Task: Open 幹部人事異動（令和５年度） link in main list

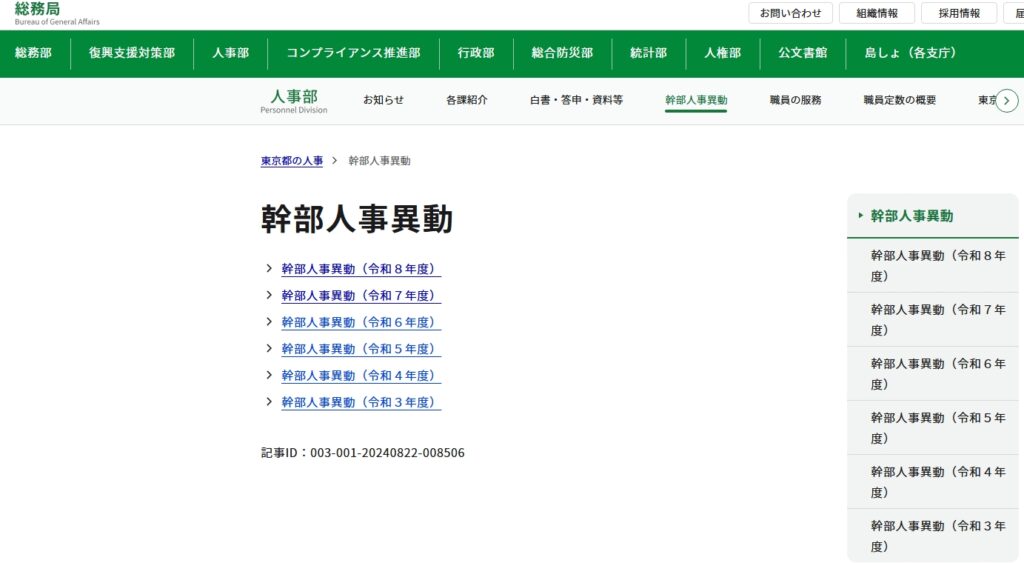Action: point(360,349)
